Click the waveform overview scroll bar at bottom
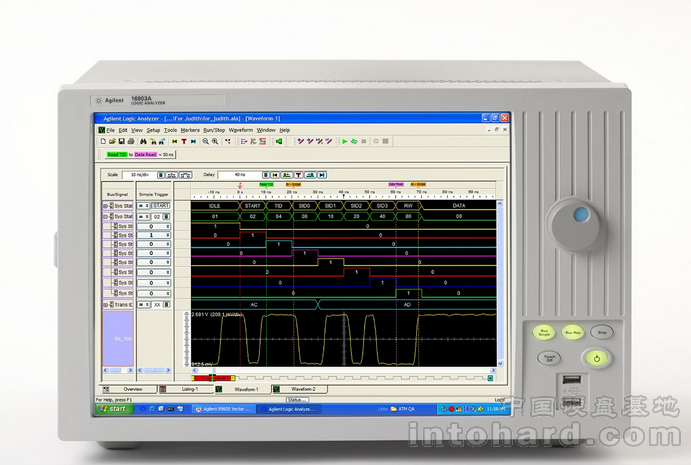The width and height of the screenshot is (691, 465). click(340, 378)
